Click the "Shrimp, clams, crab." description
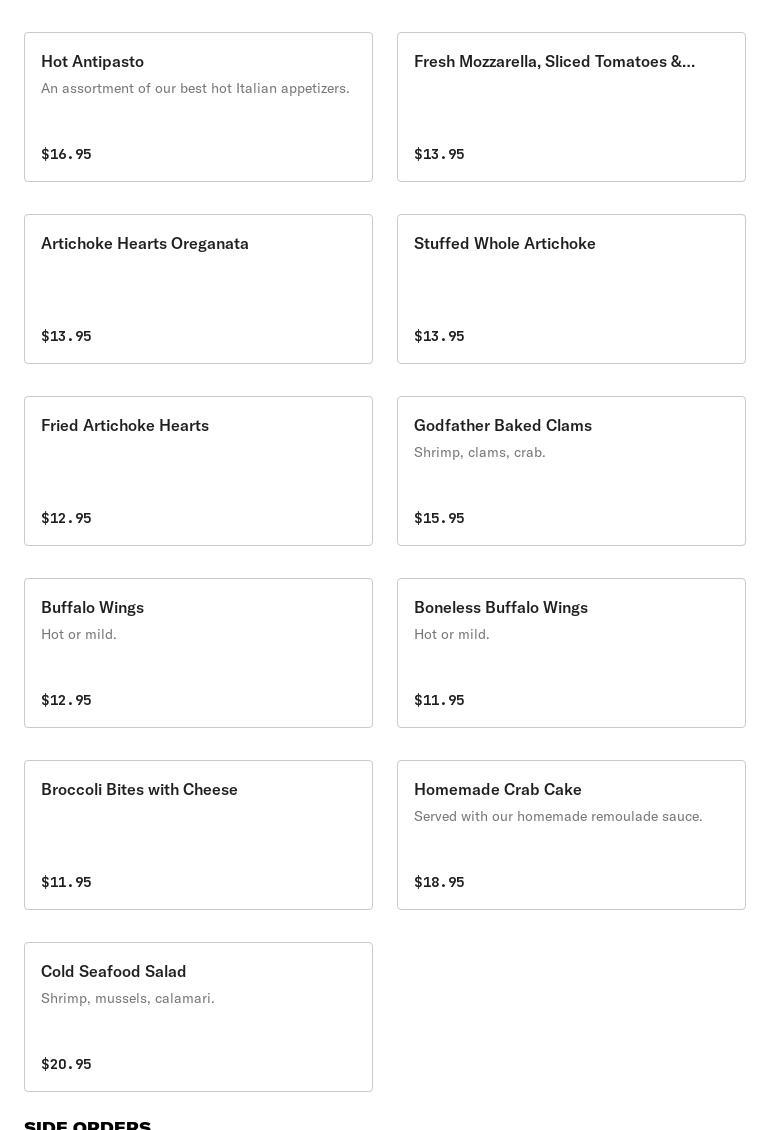This screenshot has height=1130, width=770. click(x=479, y=452)
